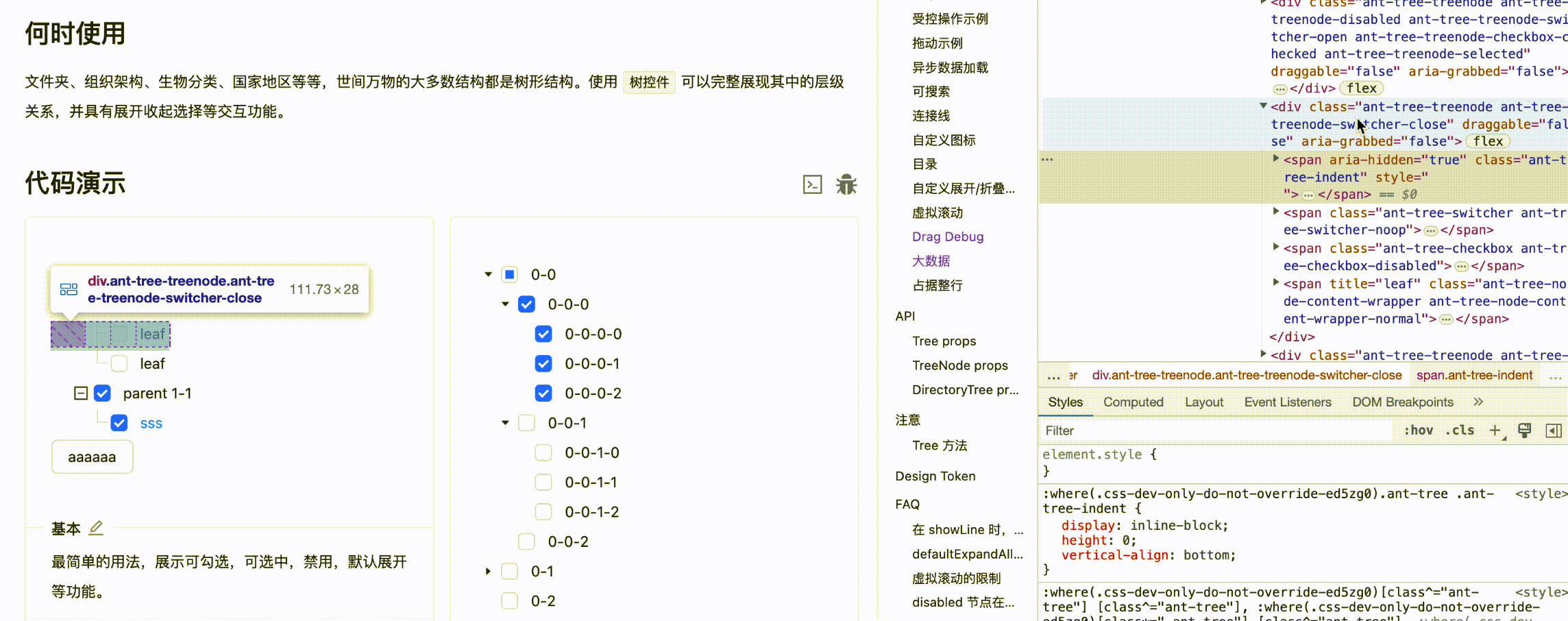Open the 大数据 anchor link
The image size is (1568, 621).
[931, 261]
